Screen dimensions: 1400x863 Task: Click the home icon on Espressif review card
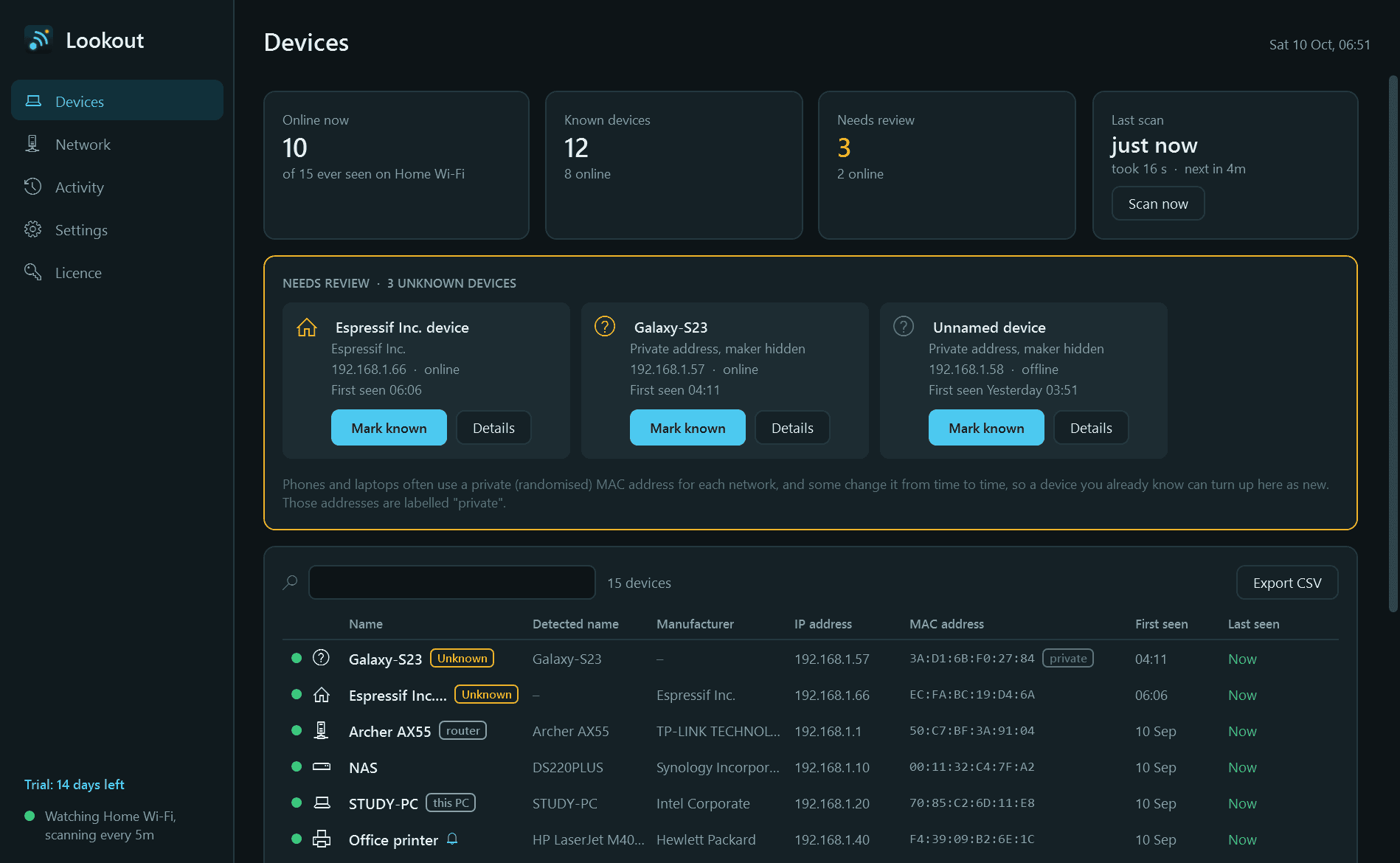[x=307, y=327]
